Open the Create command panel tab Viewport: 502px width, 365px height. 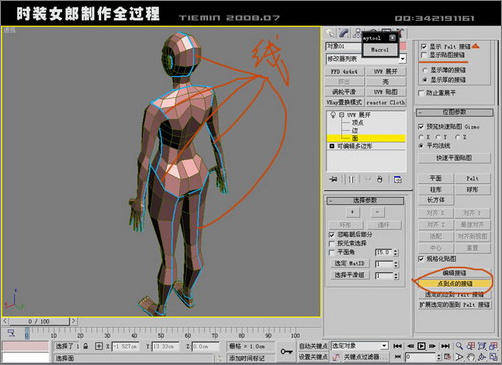click(331, 33)
